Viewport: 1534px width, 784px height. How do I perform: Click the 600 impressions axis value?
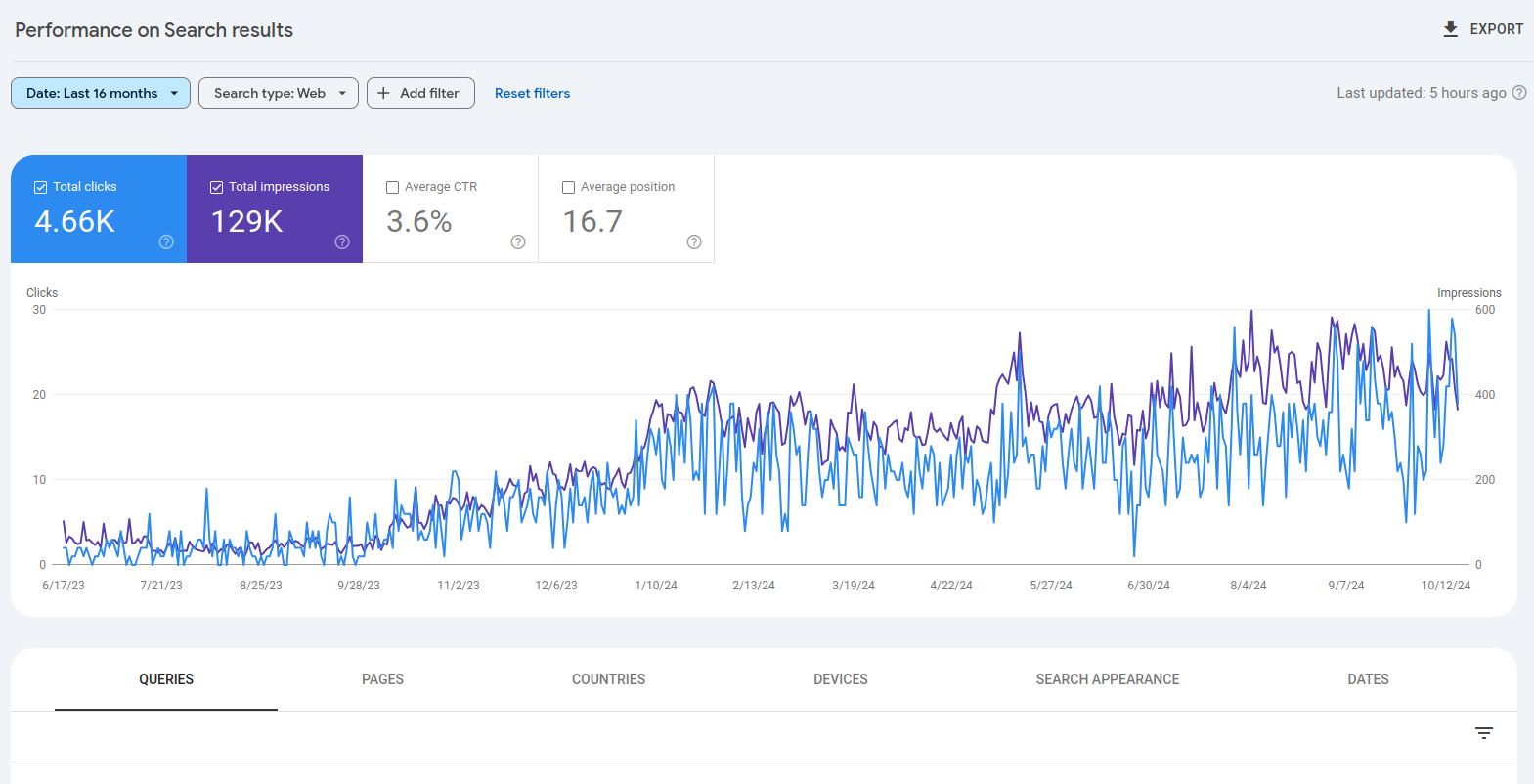point(1485,310)
